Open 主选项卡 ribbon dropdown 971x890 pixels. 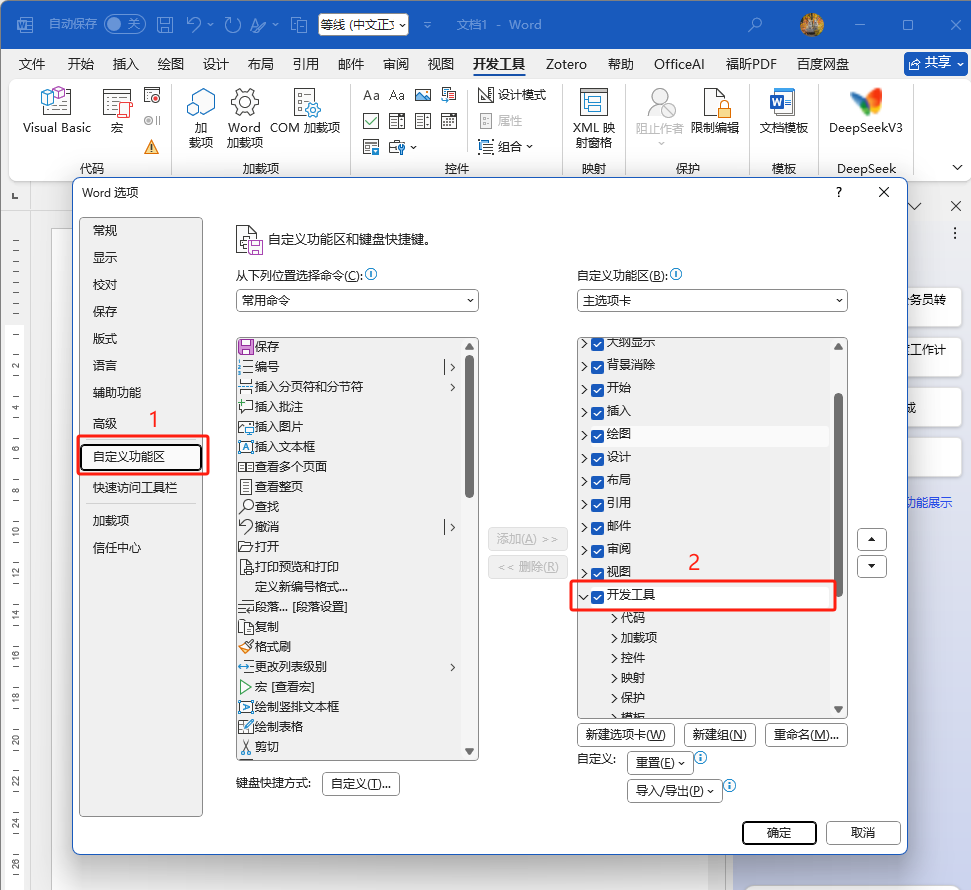[x=712, y=300]
